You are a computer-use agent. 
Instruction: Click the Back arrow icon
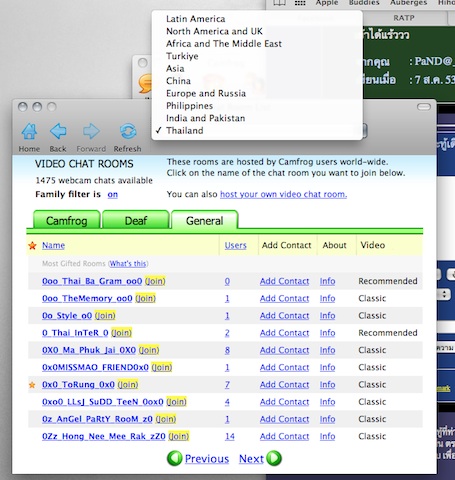(58, 131)
